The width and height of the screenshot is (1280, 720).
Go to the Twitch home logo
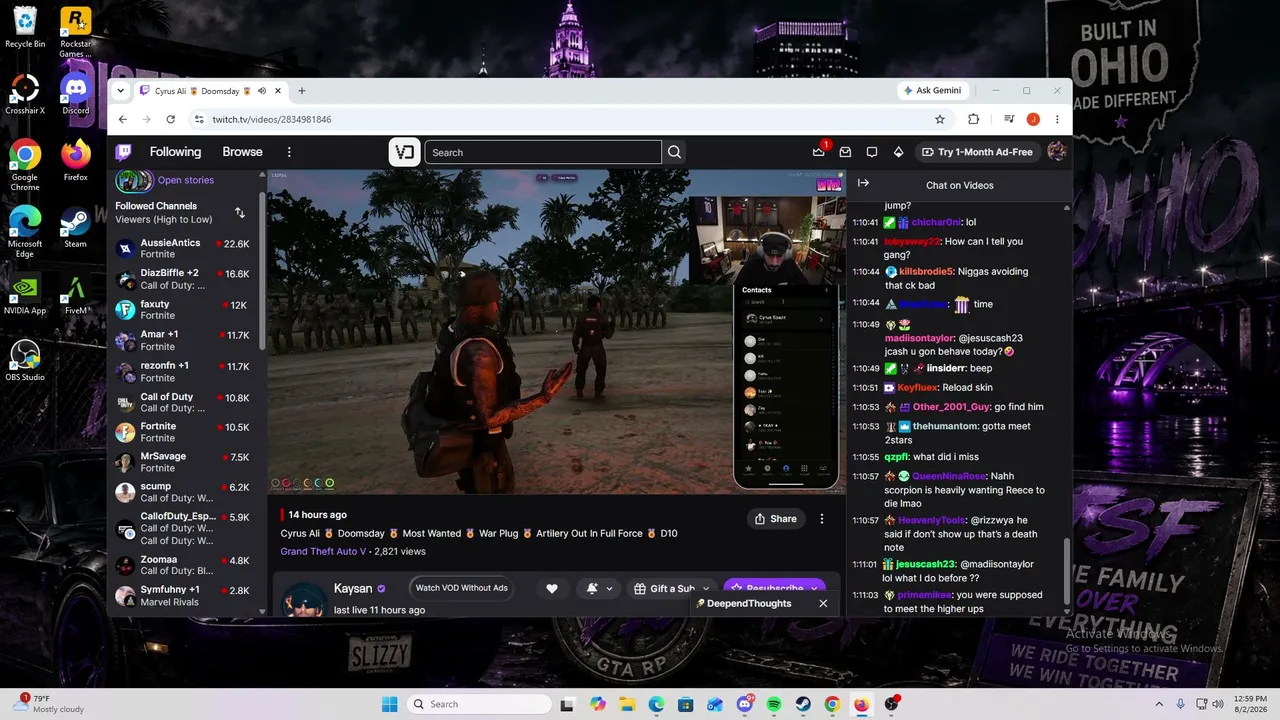[x=124, y=152]
